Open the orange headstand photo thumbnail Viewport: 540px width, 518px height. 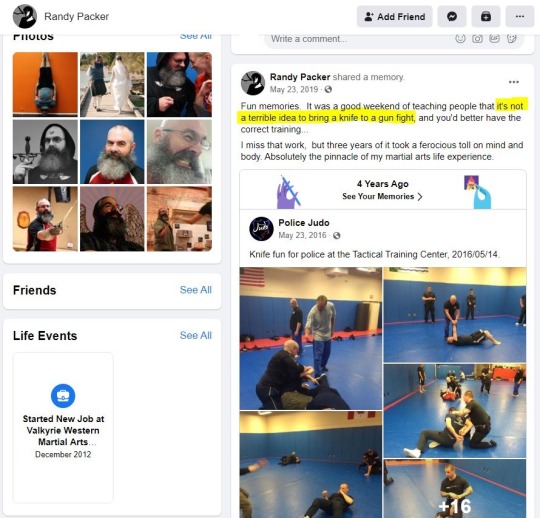45,84
